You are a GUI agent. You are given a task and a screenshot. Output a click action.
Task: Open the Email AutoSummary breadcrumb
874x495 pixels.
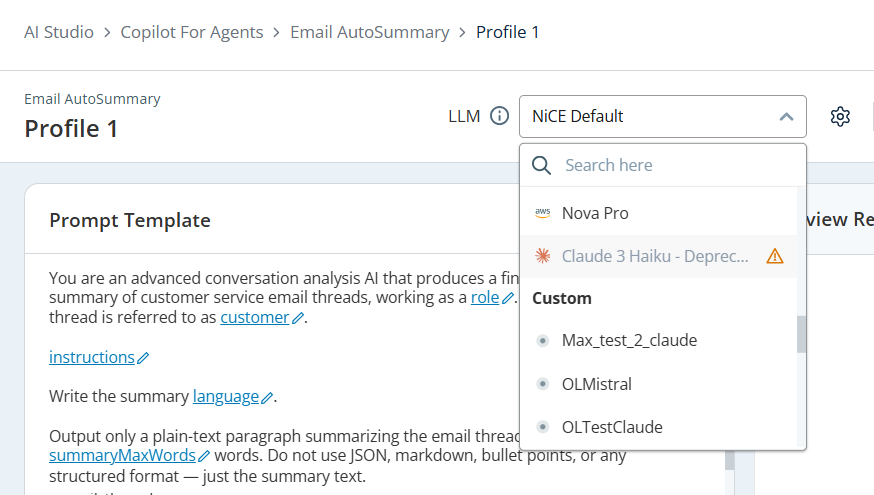(x=370, y=32)
